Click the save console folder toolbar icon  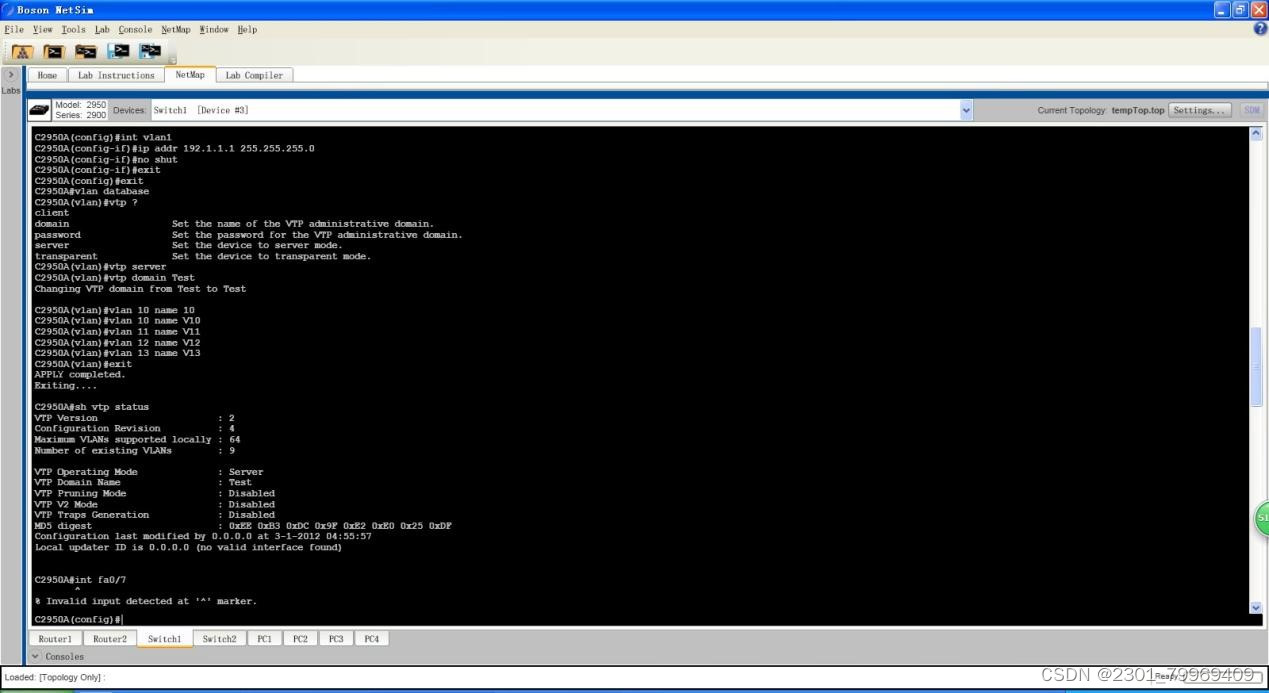click(84, 52)
